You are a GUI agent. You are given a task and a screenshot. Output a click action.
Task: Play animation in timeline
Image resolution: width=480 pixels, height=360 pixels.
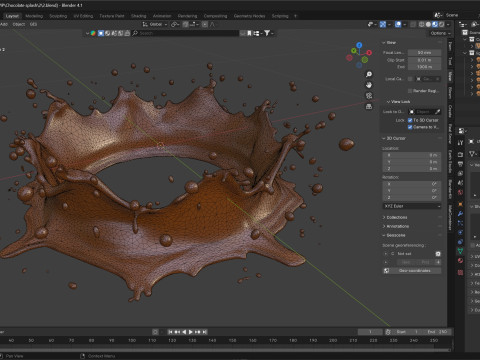[x=191, y=332]
